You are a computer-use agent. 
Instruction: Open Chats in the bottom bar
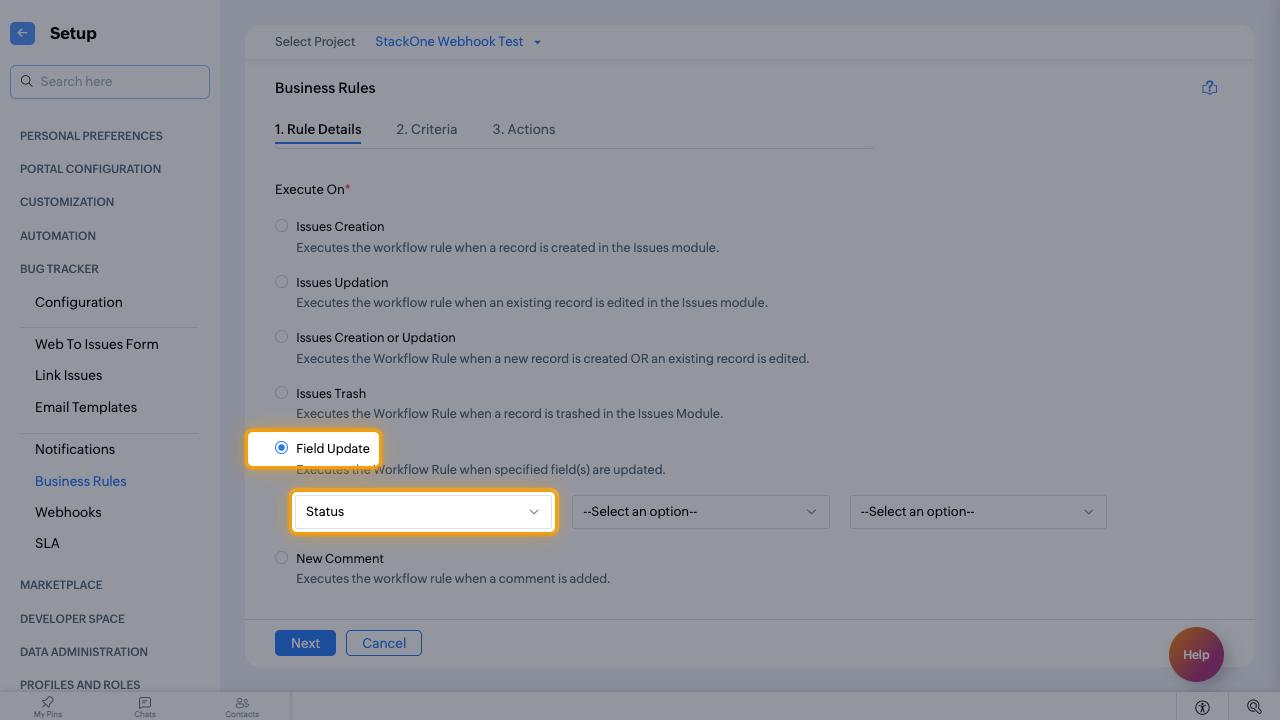tap(145, 707)
